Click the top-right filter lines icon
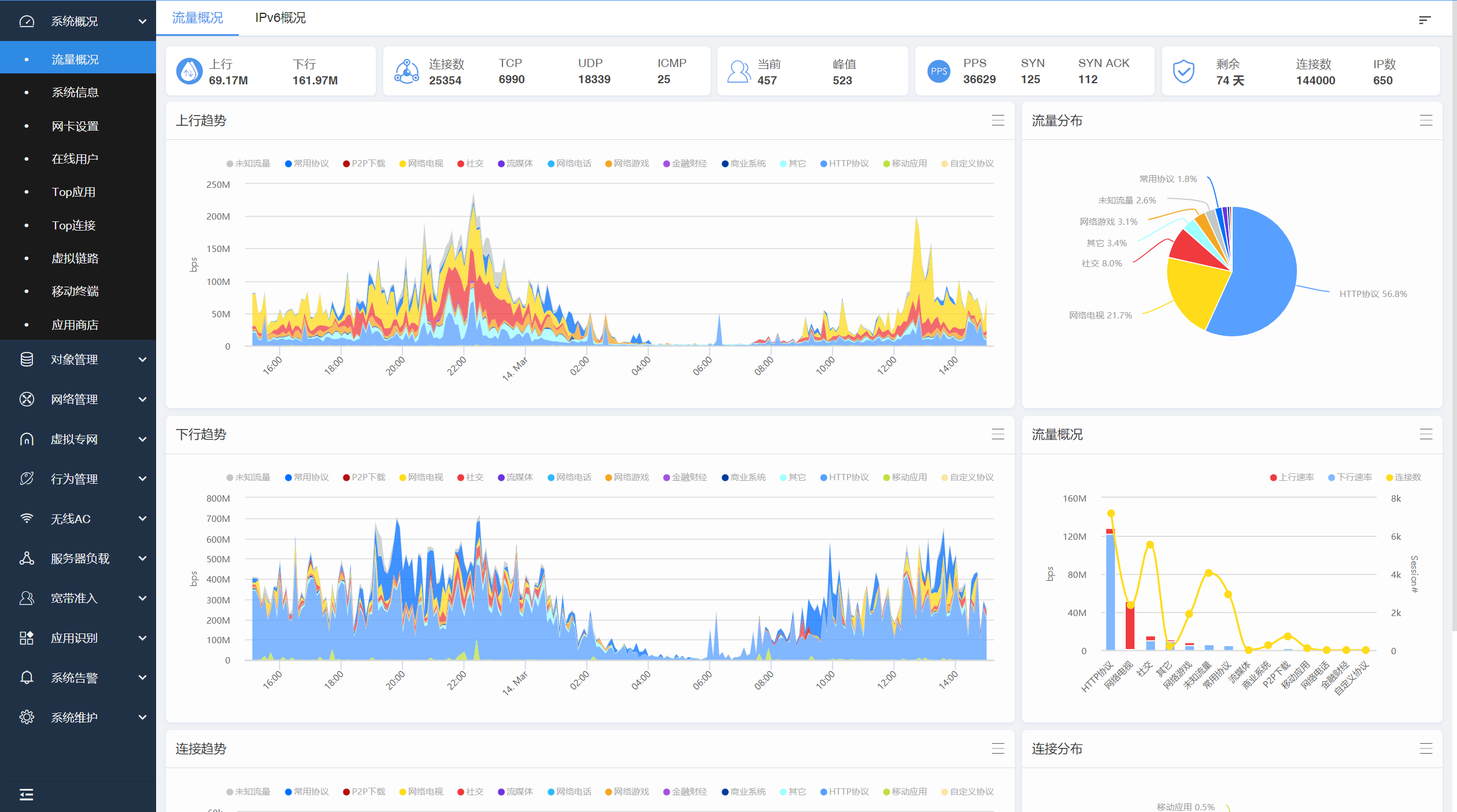1457x812 pixels. click(x=1424, y=20)
